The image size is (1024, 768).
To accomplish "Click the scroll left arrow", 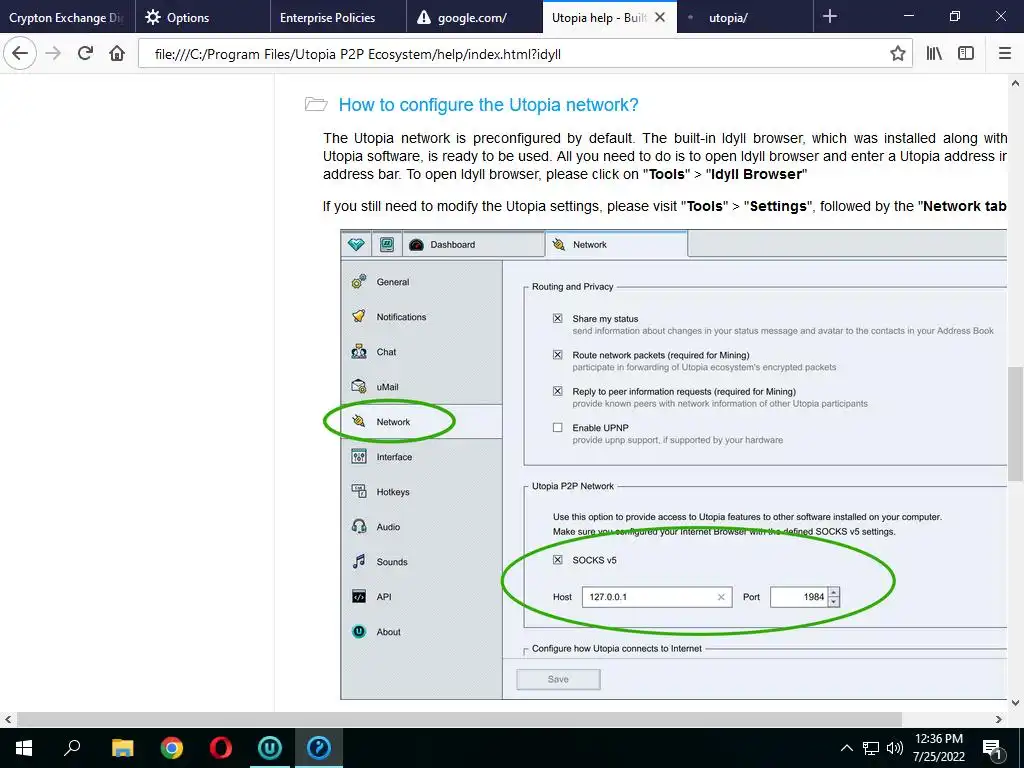I will [8, 719].
